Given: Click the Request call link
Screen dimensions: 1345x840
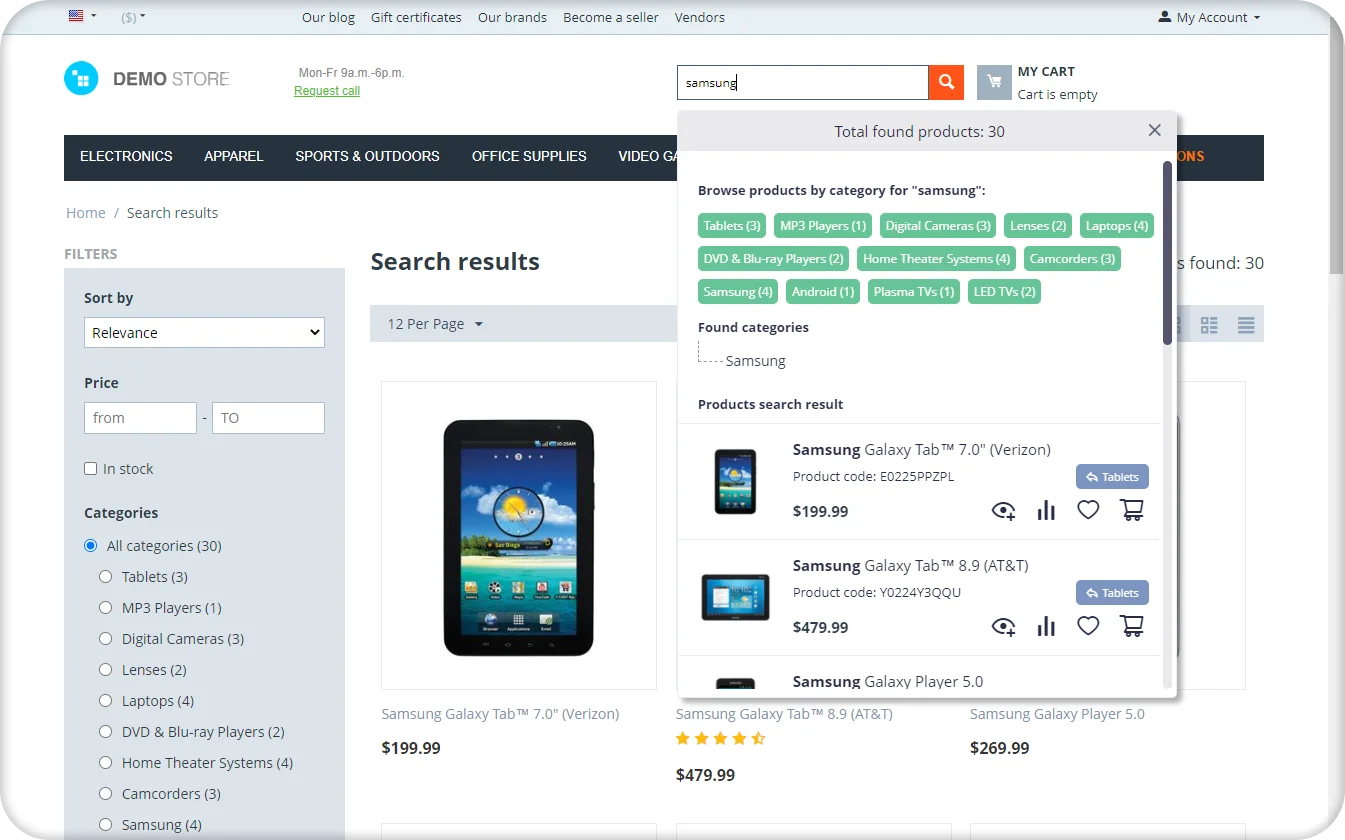Looking at the screenshot, I should coord(327,91).
